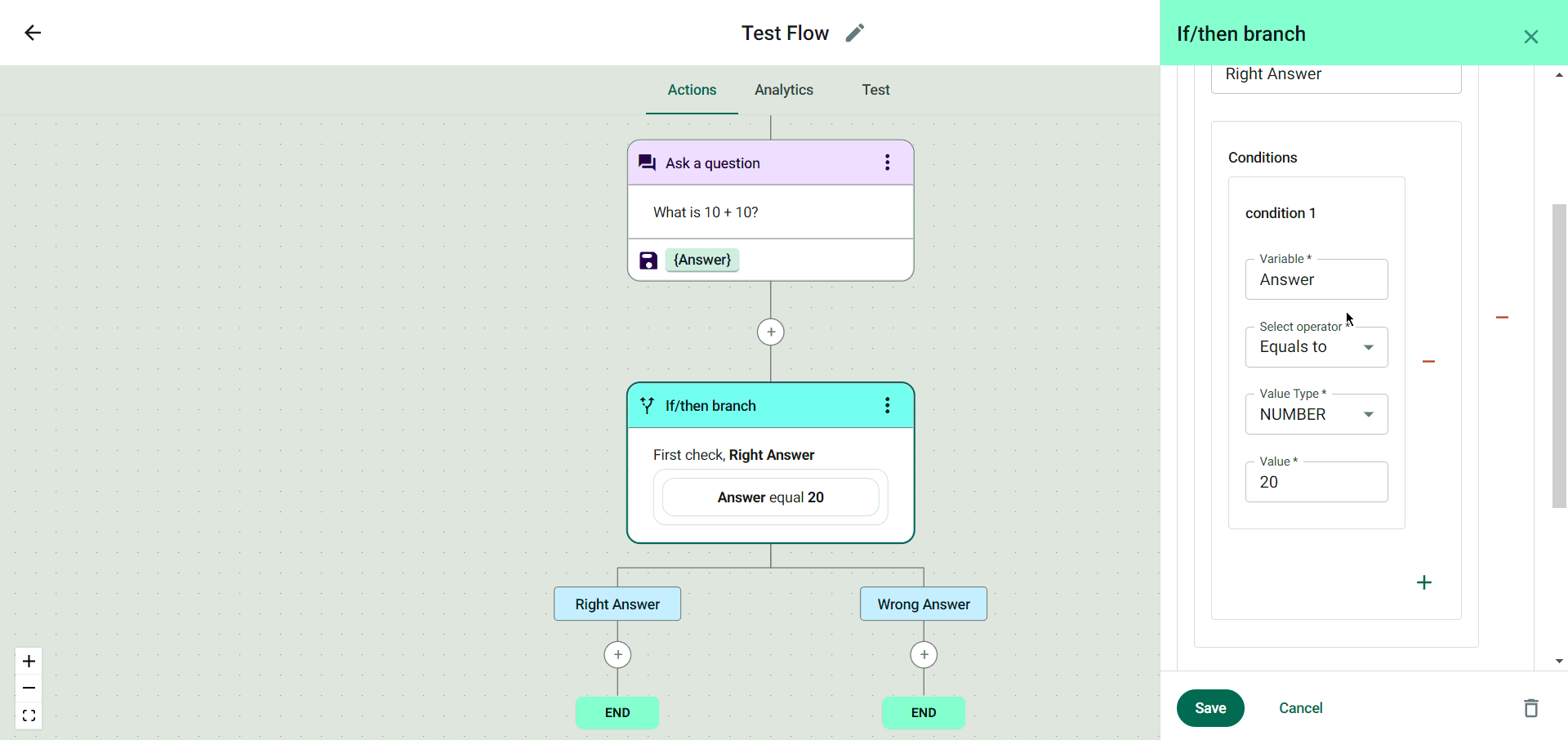Click the Cancel button
Image resolution: width=1568 pixels, height=740 pixels.
1300,708
